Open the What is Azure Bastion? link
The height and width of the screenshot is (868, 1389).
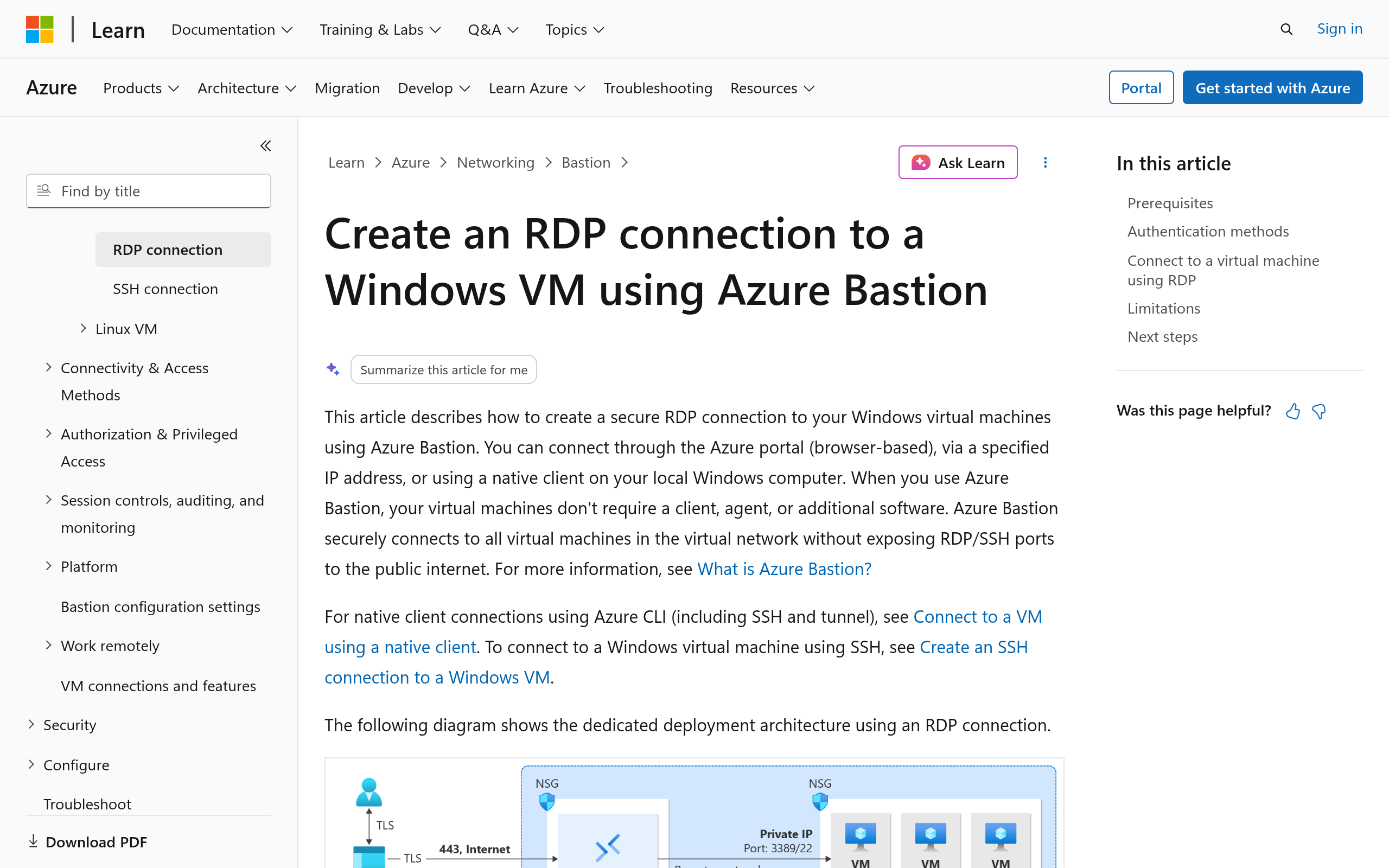[784, 569]
